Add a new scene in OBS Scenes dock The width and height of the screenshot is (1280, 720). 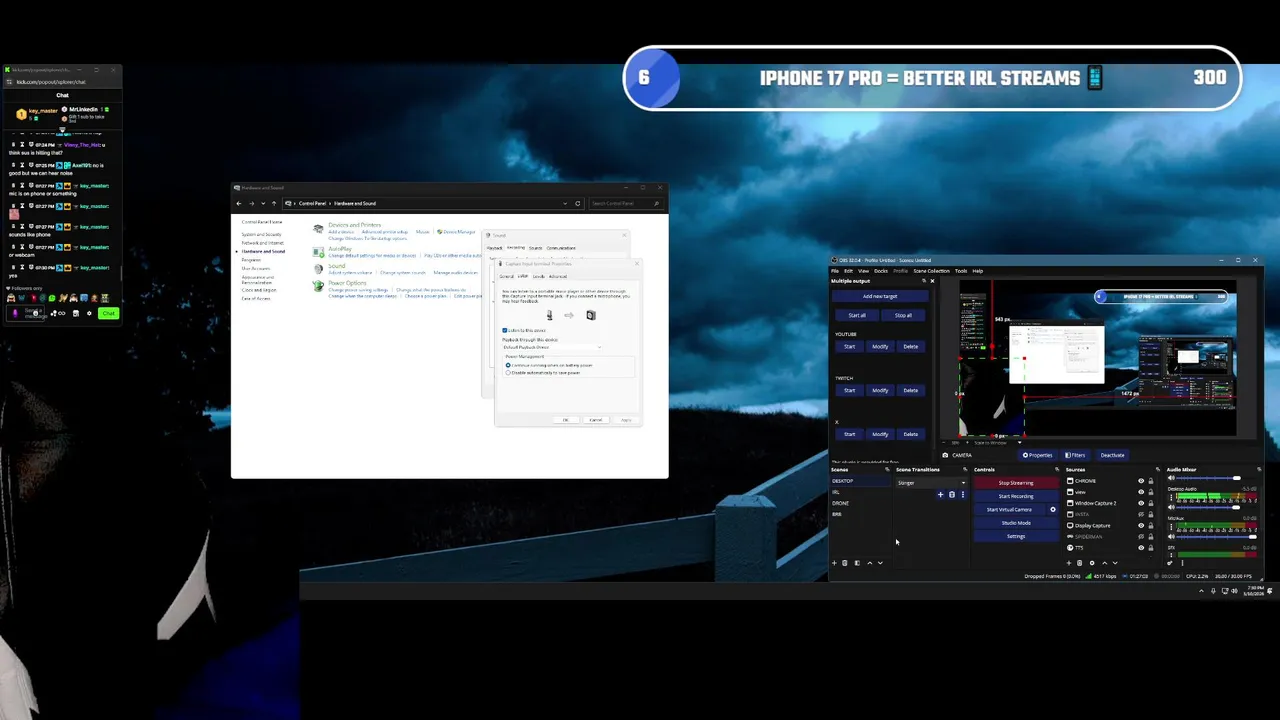point(834,563)
